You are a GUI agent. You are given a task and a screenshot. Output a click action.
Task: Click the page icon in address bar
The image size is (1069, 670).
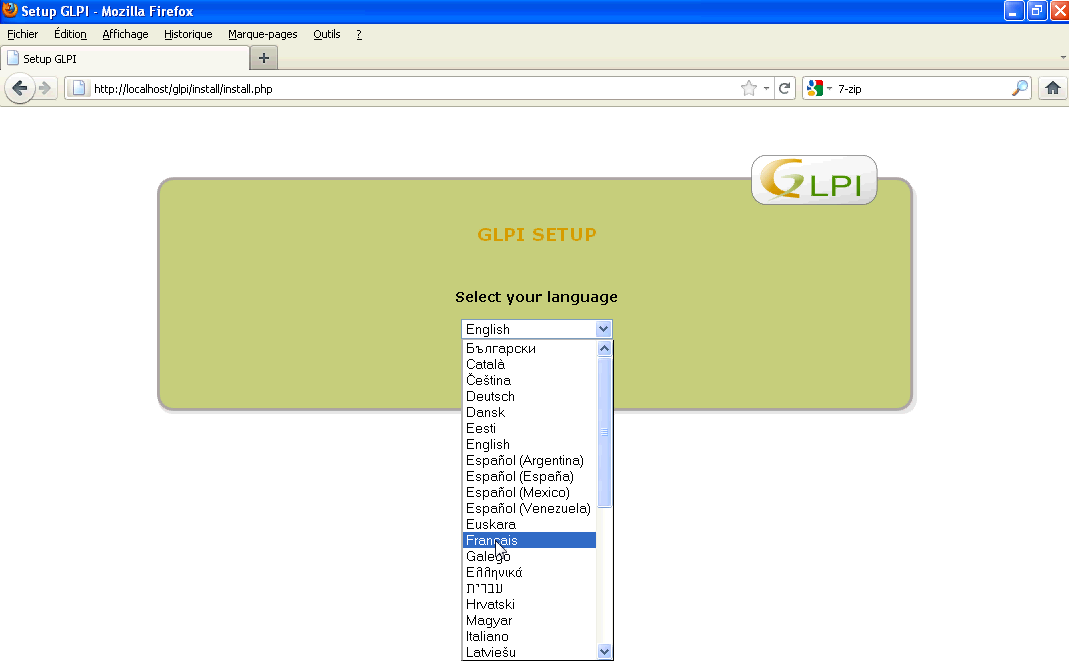tap(79, 89)
